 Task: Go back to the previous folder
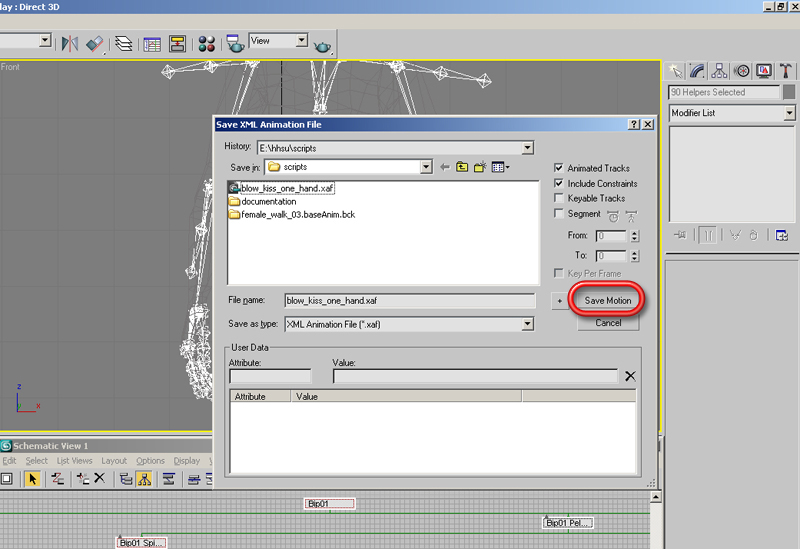pyautogui.click(x=445, y=167)
